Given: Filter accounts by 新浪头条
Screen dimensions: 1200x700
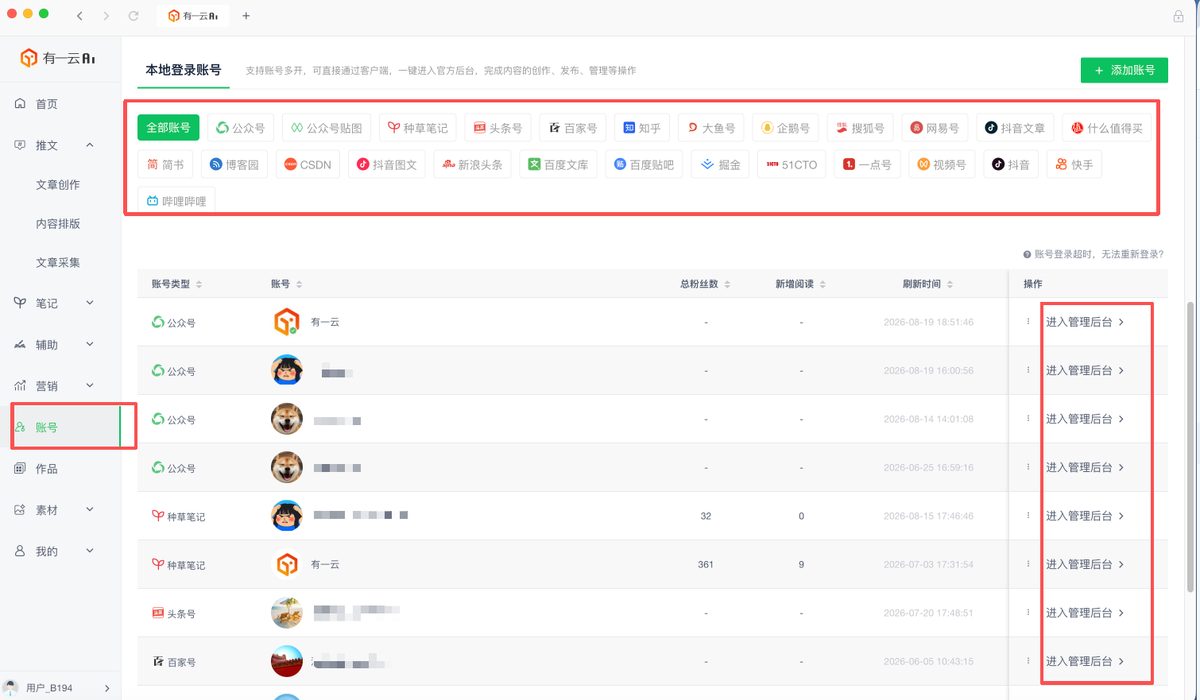Looking at the screenshot, I should (473, 165).
